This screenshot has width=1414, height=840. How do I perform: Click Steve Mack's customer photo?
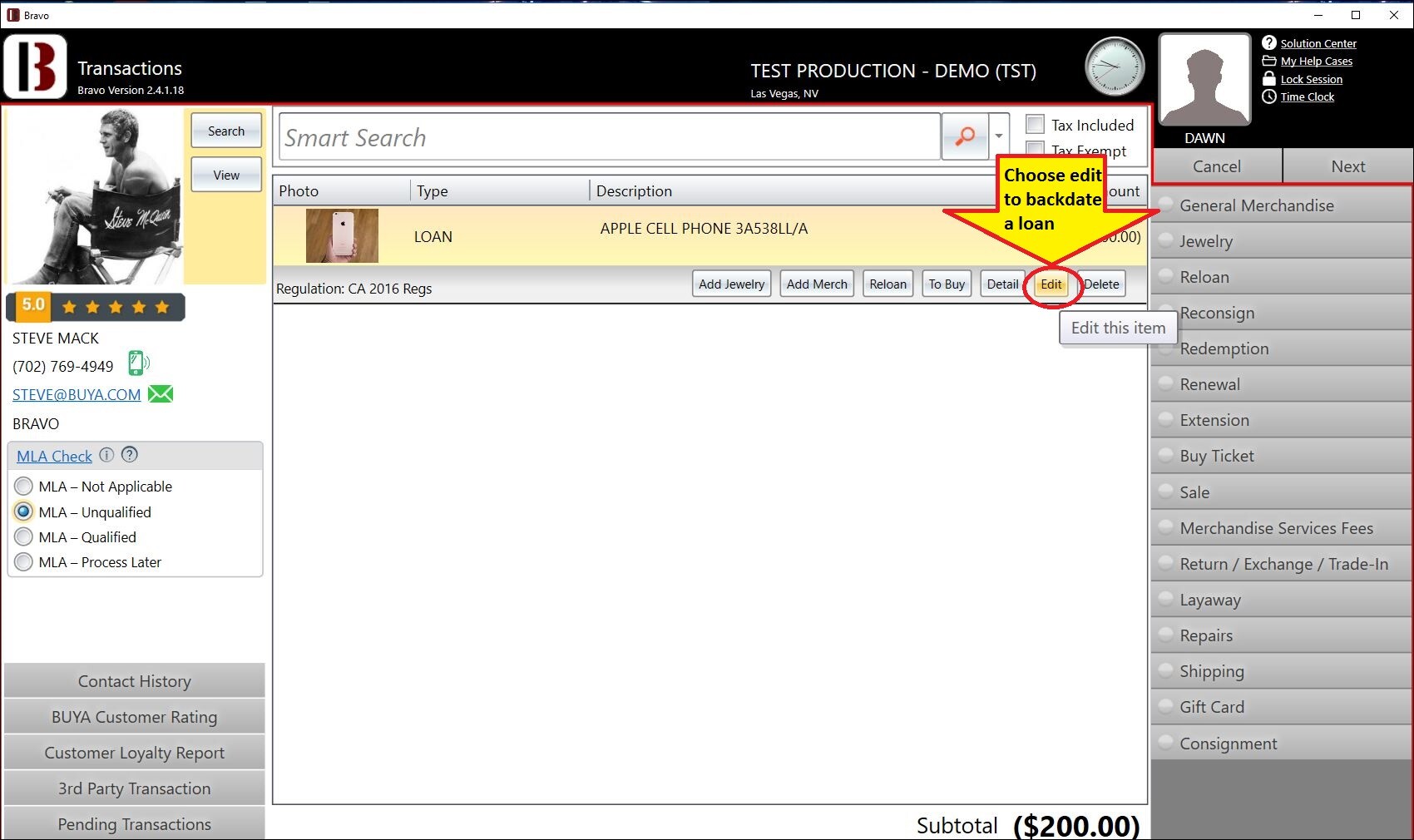point(94,196)
